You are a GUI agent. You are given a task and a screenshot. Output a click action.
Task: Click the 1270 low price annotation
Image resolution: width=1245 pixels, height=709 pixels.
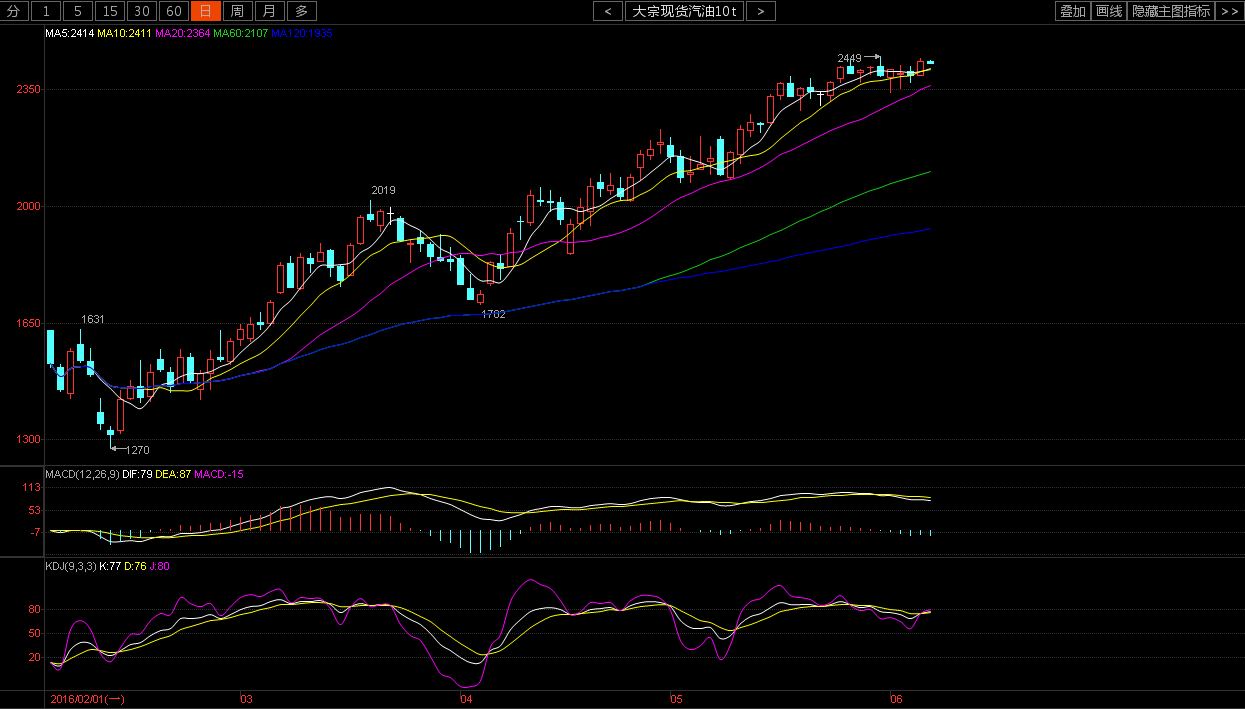[137, 450]
